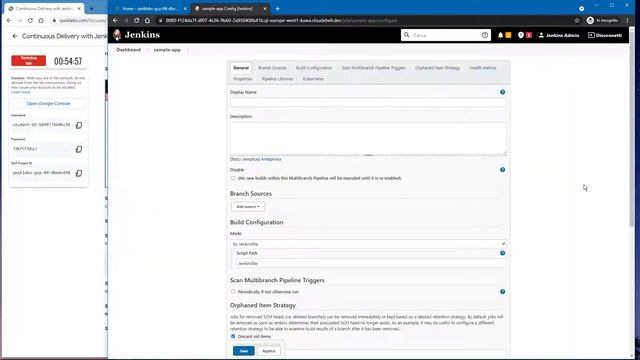Open the Chrome three-dot menu in Jenkins window
This screenshot has width=640, height=360.
628,20
